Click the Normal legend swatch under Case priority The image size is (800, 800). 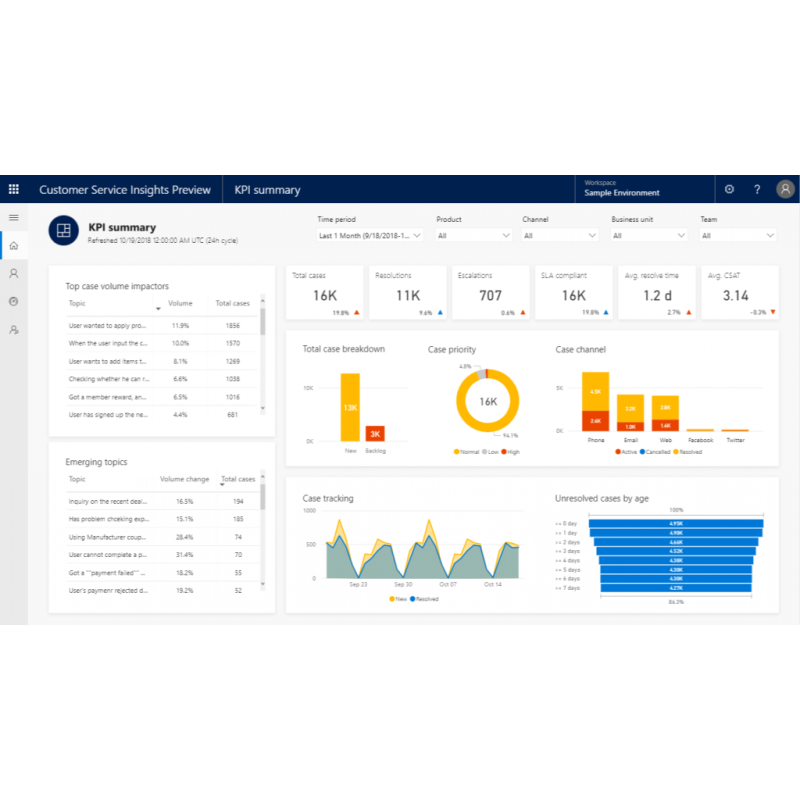pyautogui.click(x=457, y=452)
